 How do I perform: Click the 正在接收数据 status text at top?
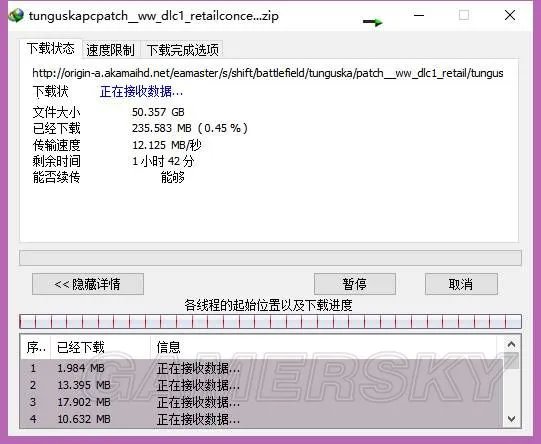[141, 91]
